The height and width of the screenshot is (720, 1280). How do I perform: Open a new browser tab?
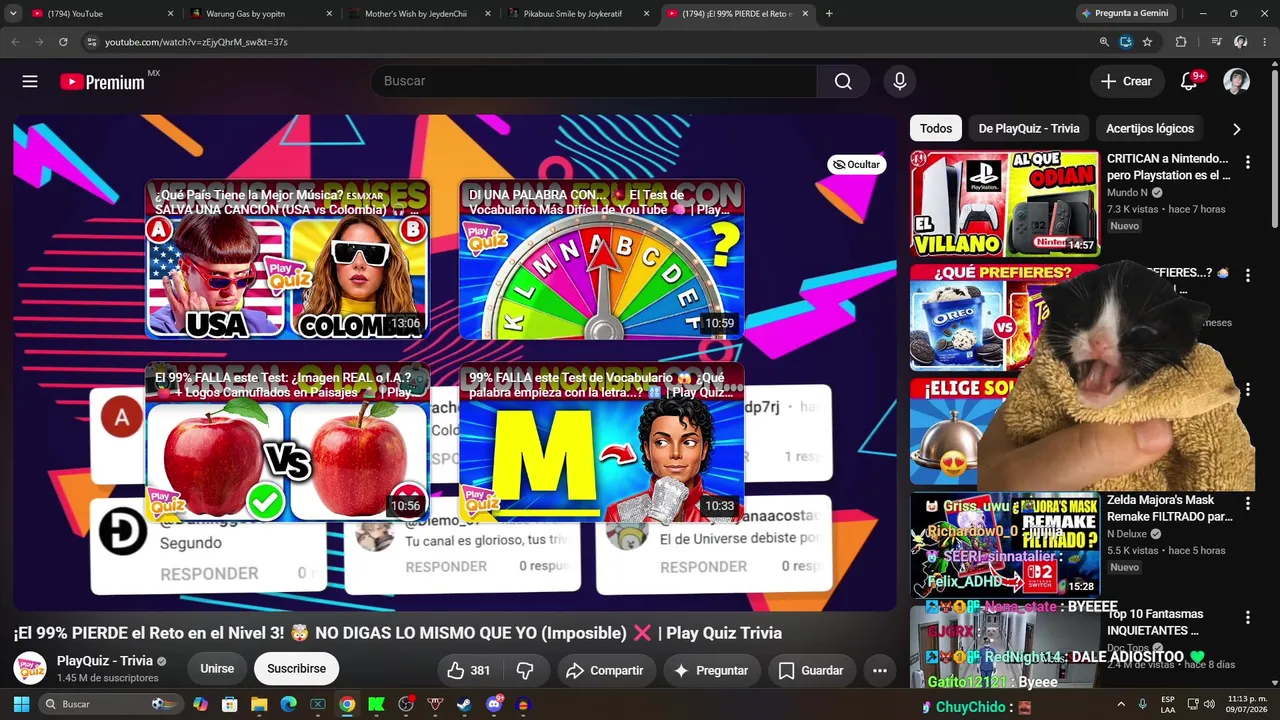829,14
